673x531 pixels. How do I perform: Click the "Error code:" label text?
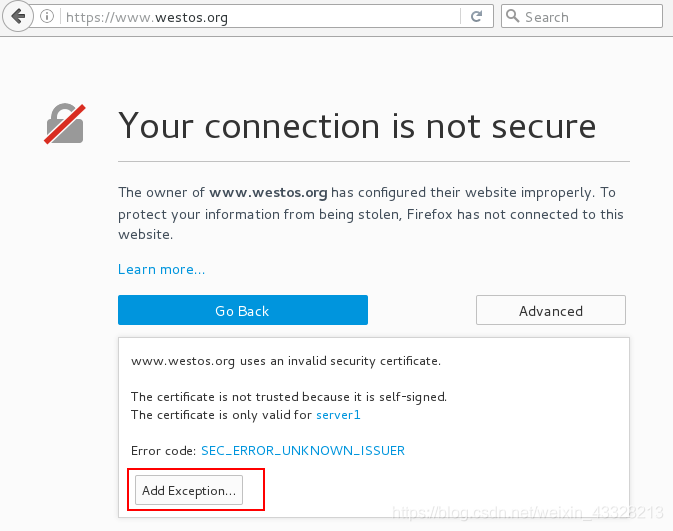click(164, 451)
